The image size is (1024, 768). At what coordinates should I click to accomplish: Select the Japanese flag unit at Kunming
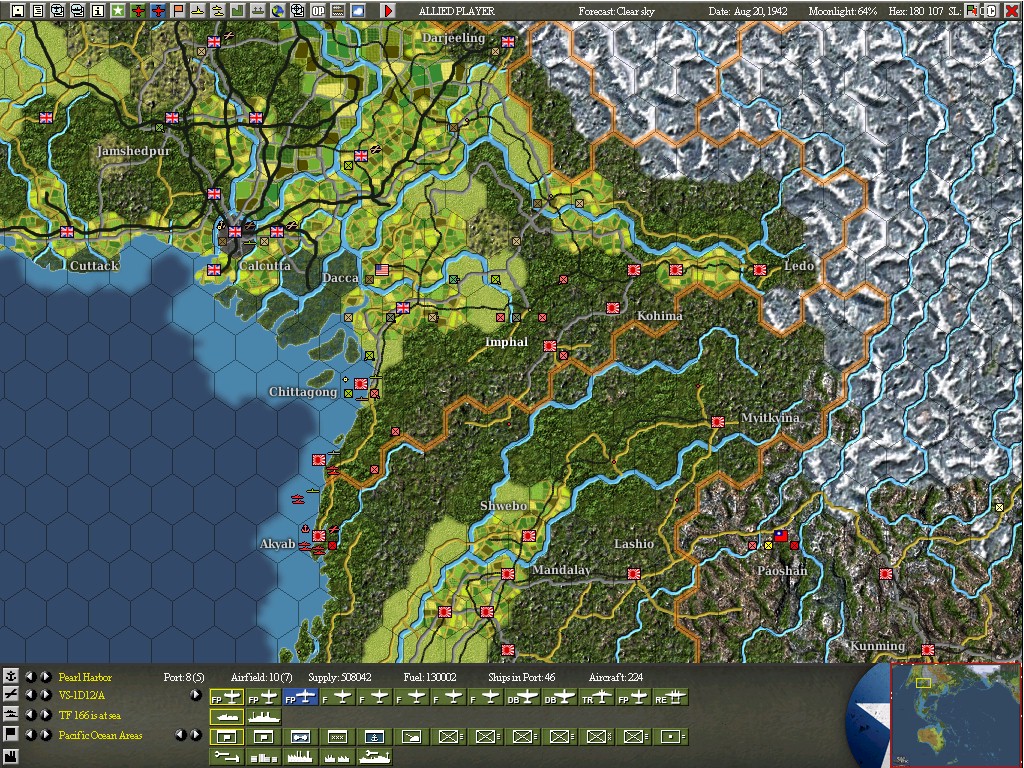point(927,650)
